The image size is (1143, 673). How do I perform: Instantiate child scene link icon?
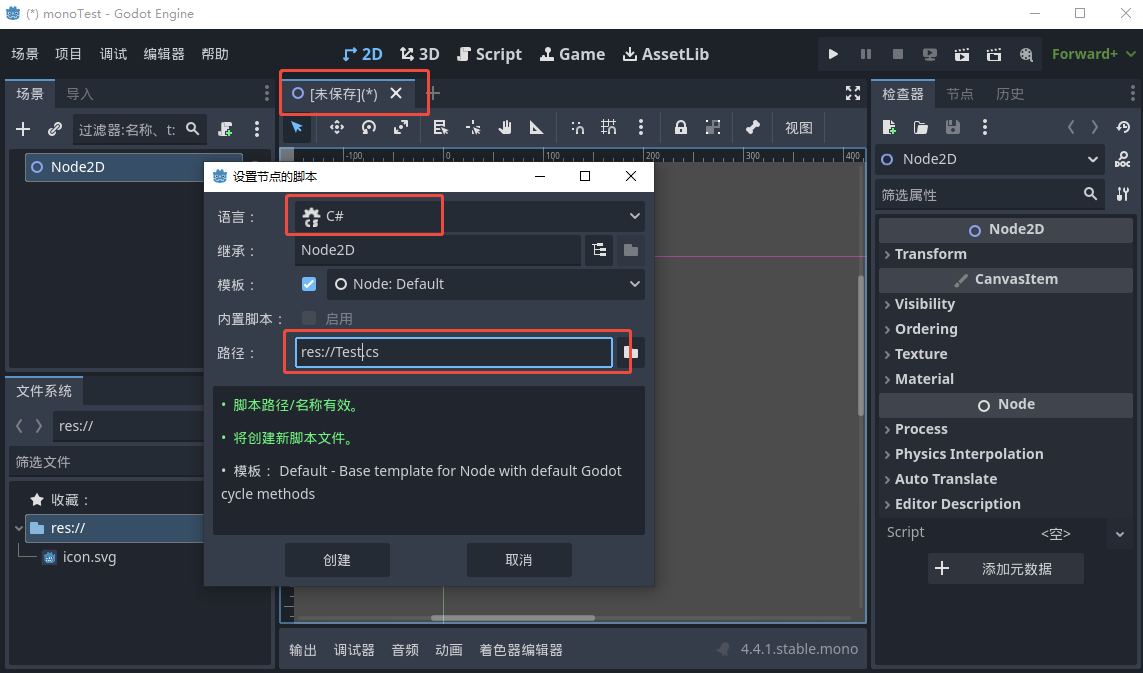pos(55,129)
